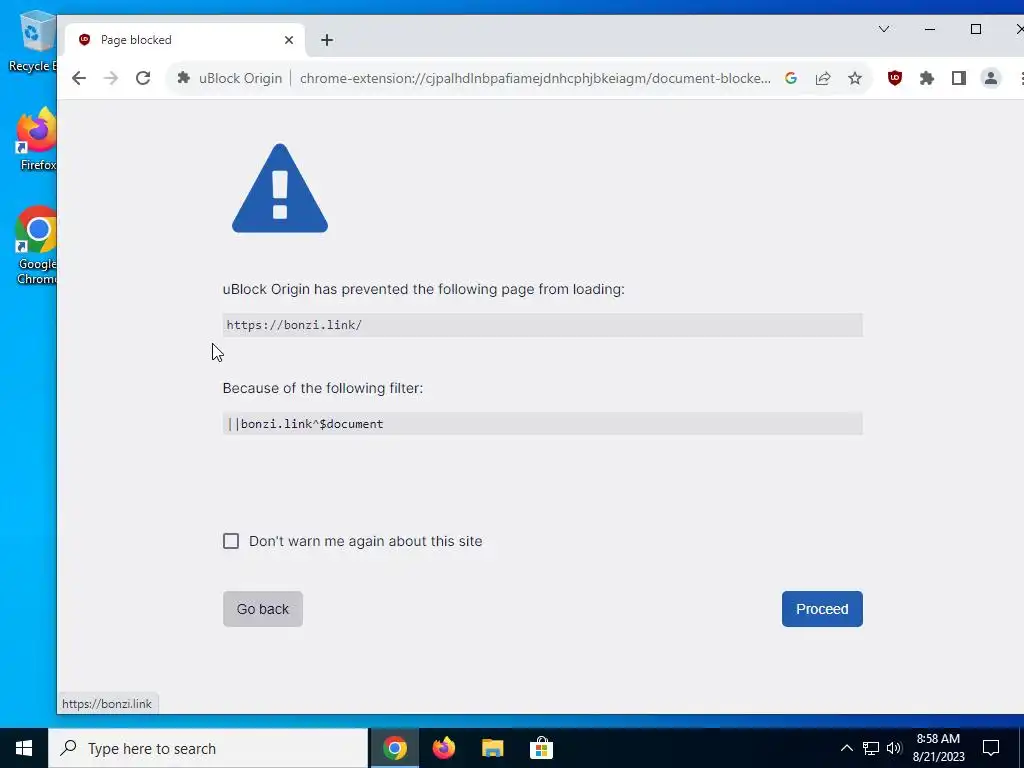Viewport: 1024px width, 768px height.
Task: Close the Page blocked tab
Action: click(x=289, y=40)
